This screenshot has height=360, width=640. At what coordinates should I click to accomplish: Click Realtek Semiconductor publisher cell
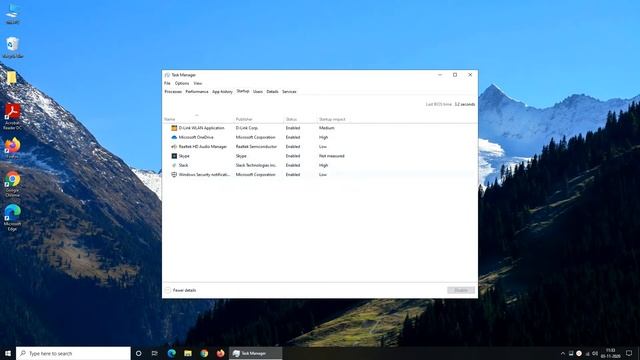pos(256,147)
